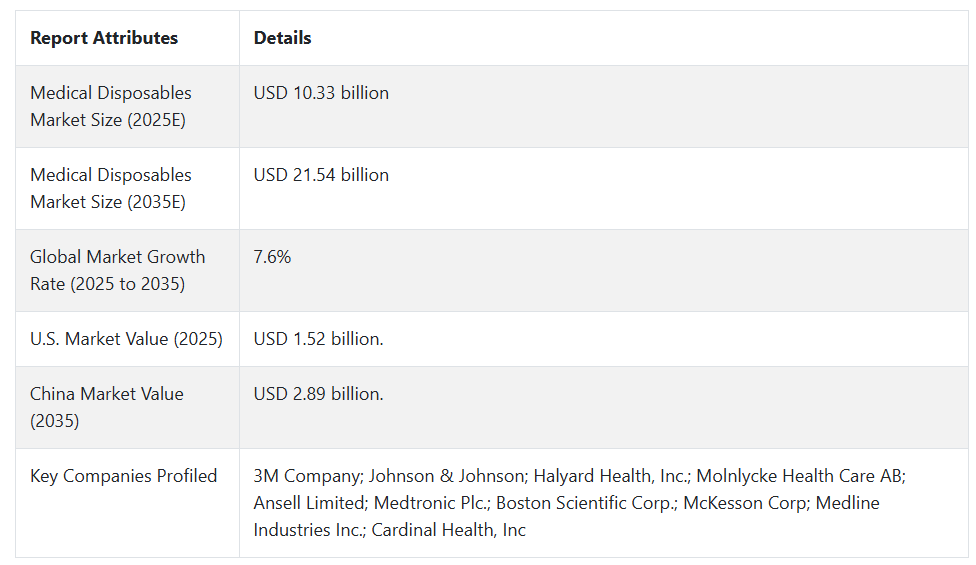Select the Medical Disposables Market Size (2025E) label
Viewport: 976px width, 565px height.
coord(111,106)
